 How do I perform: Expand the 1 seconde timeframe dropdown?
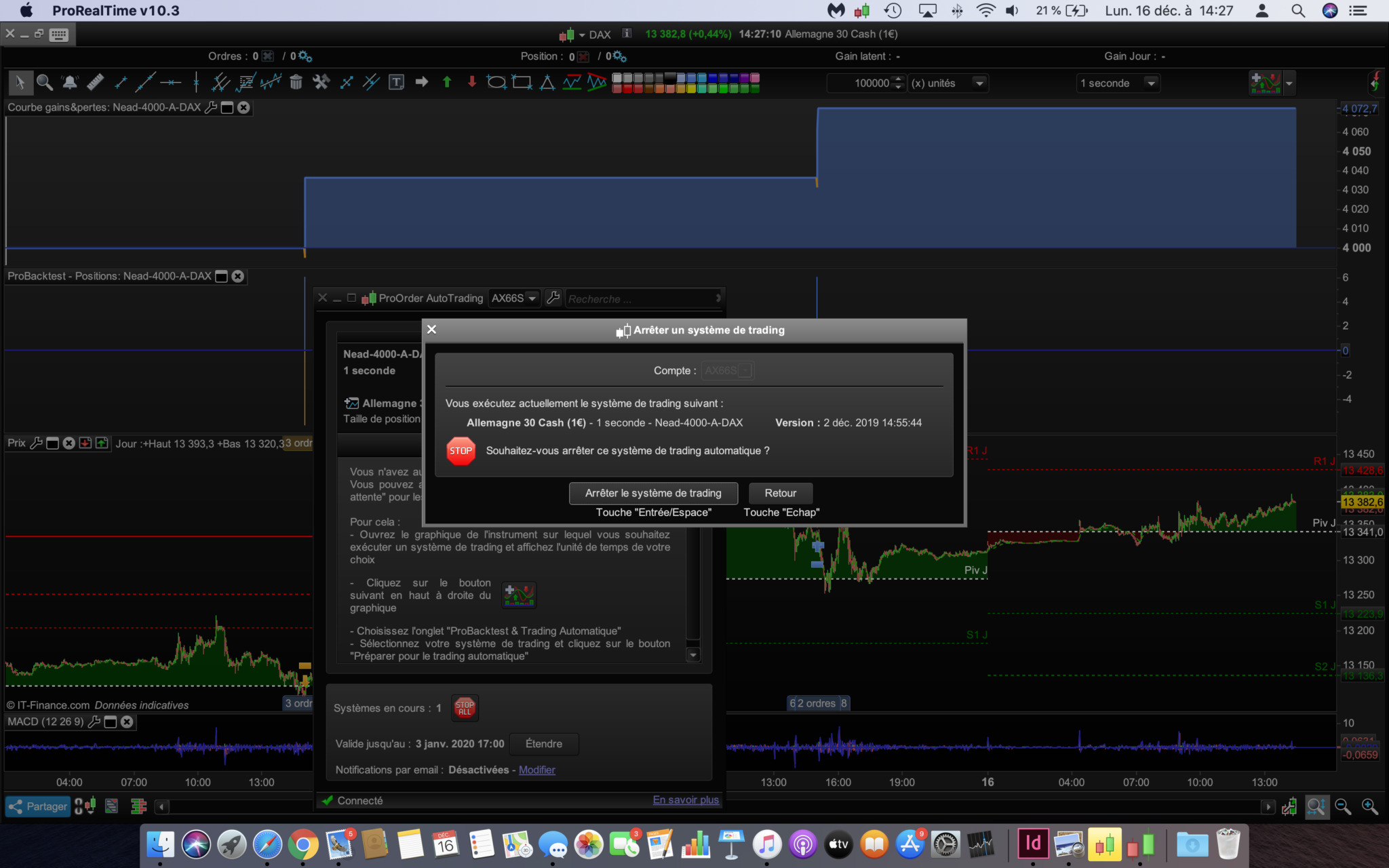[1151, 83]
